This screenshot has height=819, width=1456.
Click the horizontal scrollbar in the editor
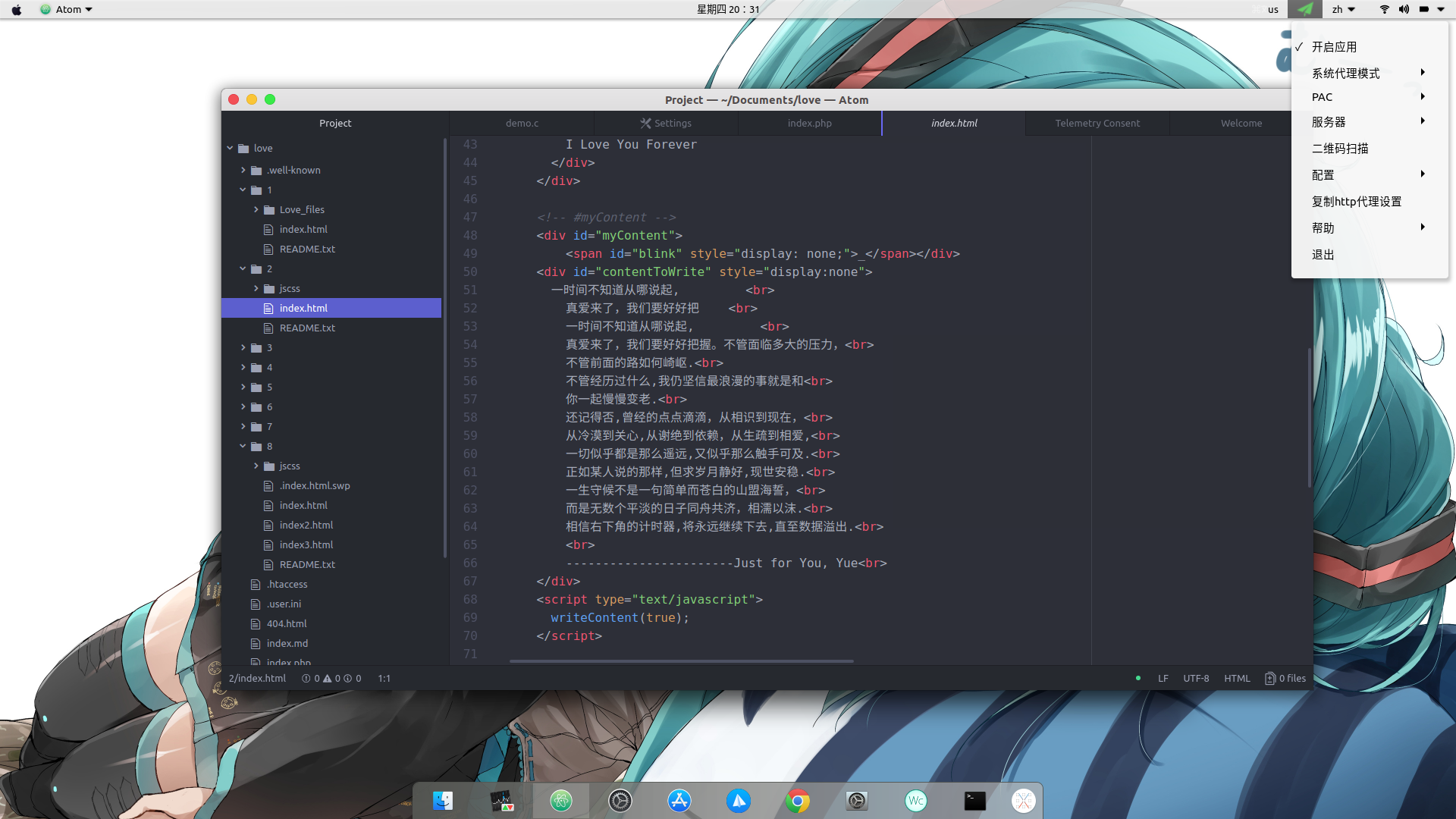681,661
